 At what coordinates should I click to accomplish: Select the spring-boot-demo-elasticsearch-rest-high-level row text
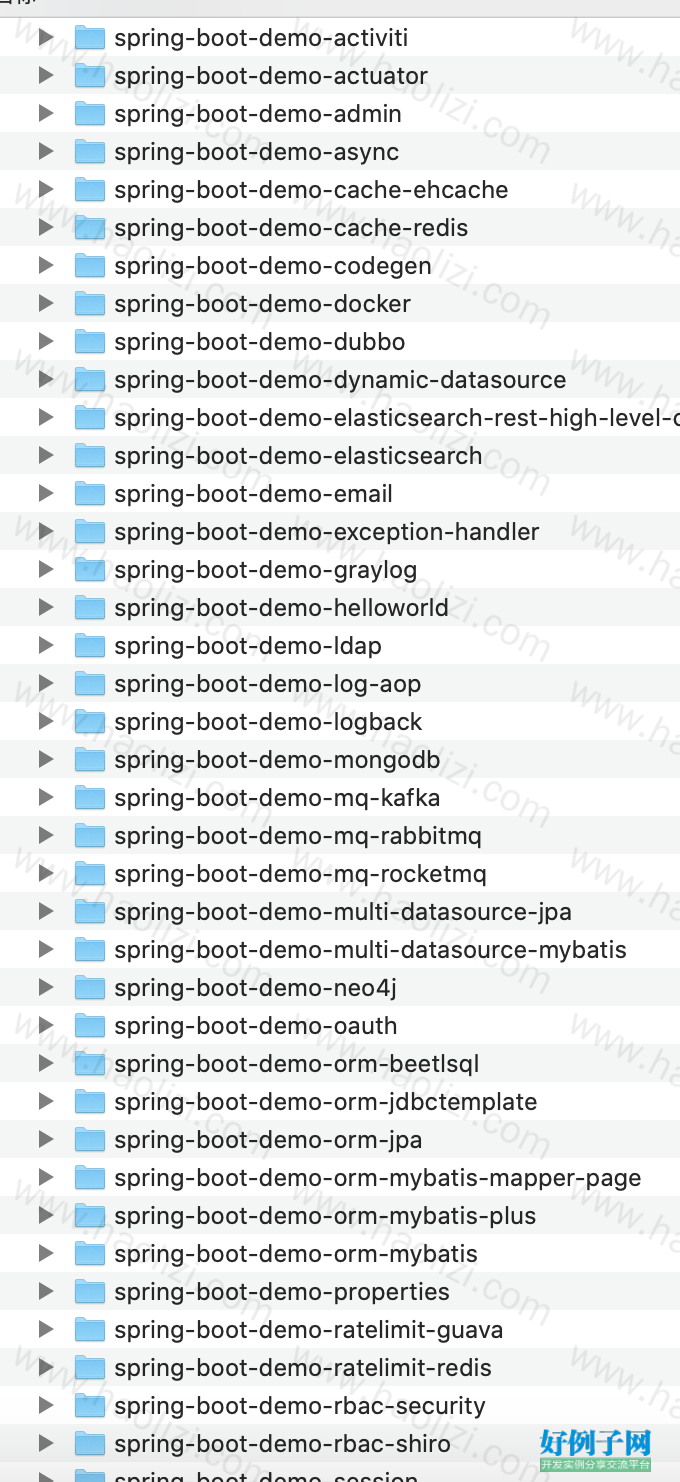click(397, 418)
